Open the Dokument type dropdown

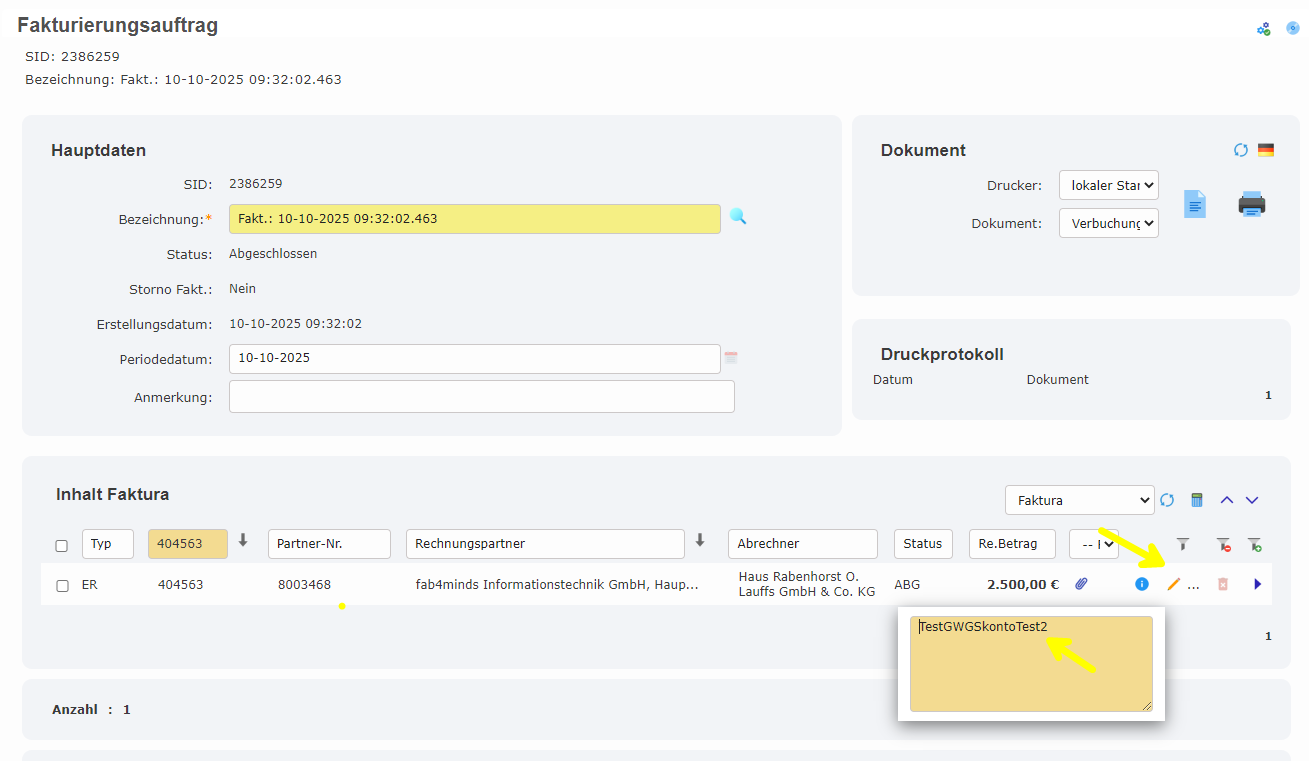(x=1108, y=223)
